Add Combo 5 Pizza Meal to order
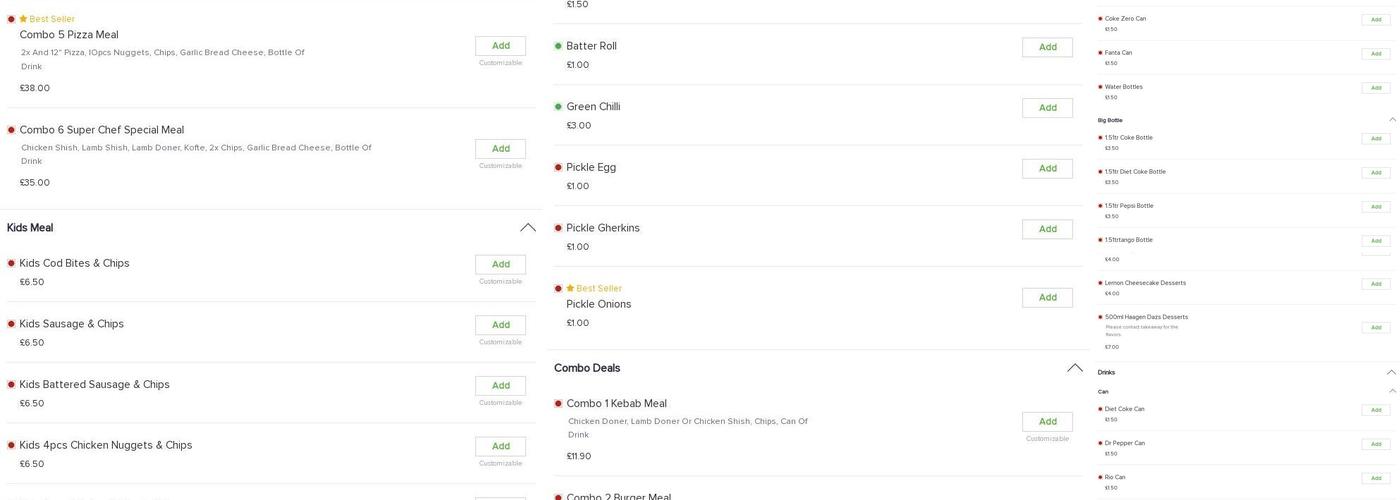This screenshot has width=1400, height=500. pos(500,46)
